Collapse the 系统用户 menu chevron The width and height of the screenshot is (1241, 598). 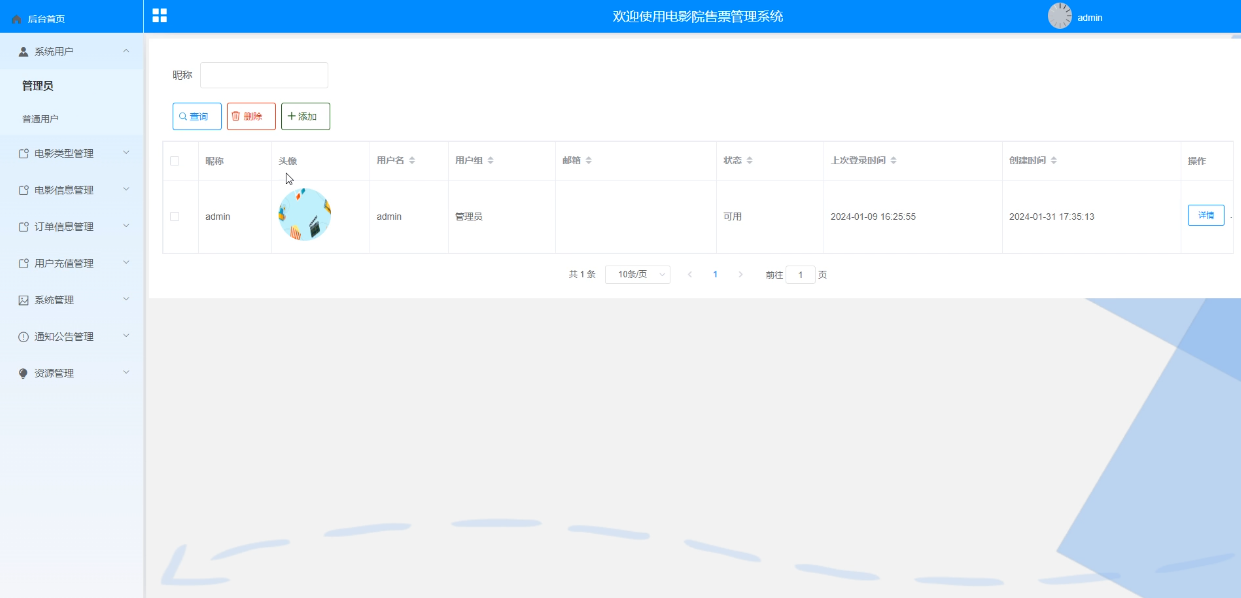pos(126,50)
